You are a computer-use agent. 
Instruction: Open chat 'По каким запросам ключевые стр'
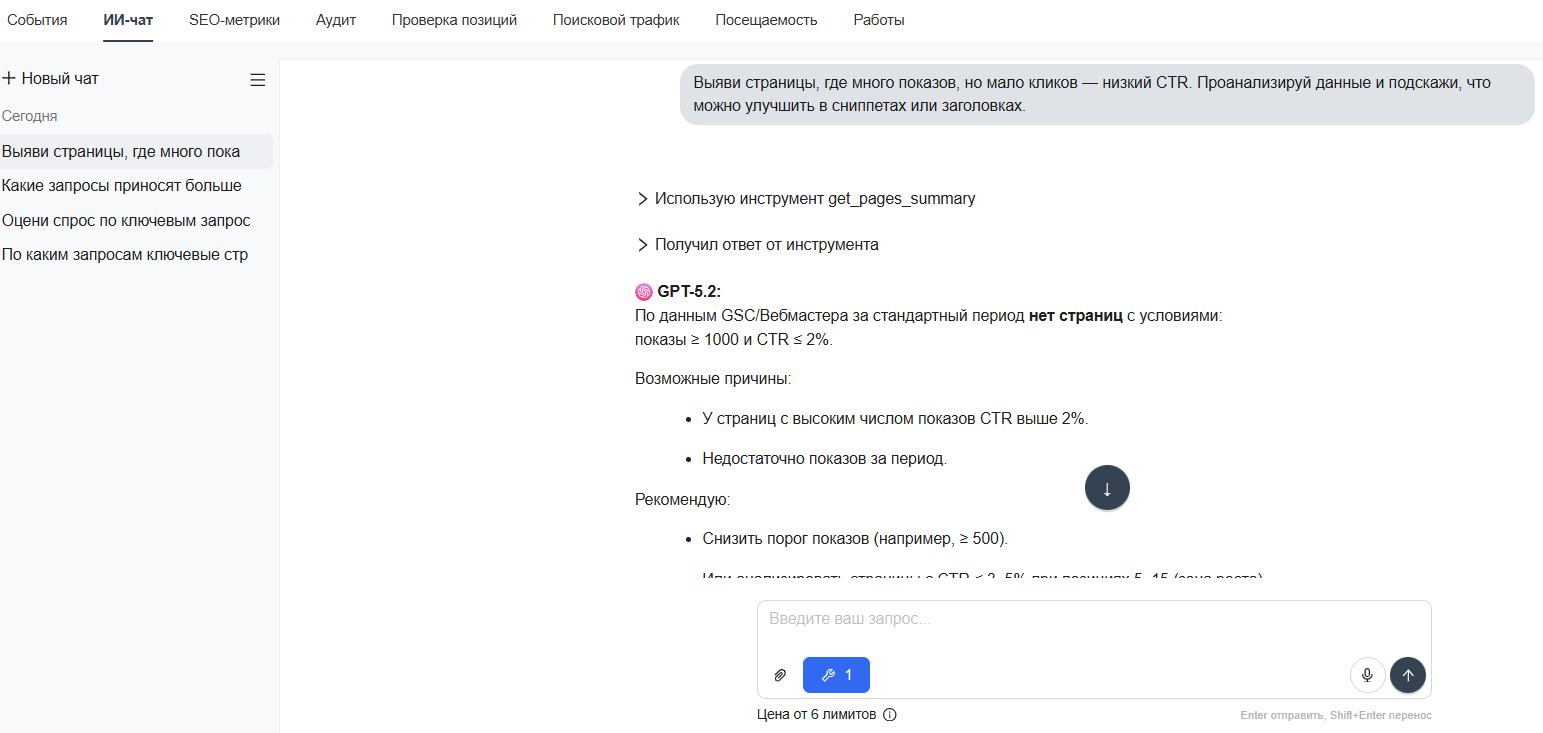(x=125, y=254)
